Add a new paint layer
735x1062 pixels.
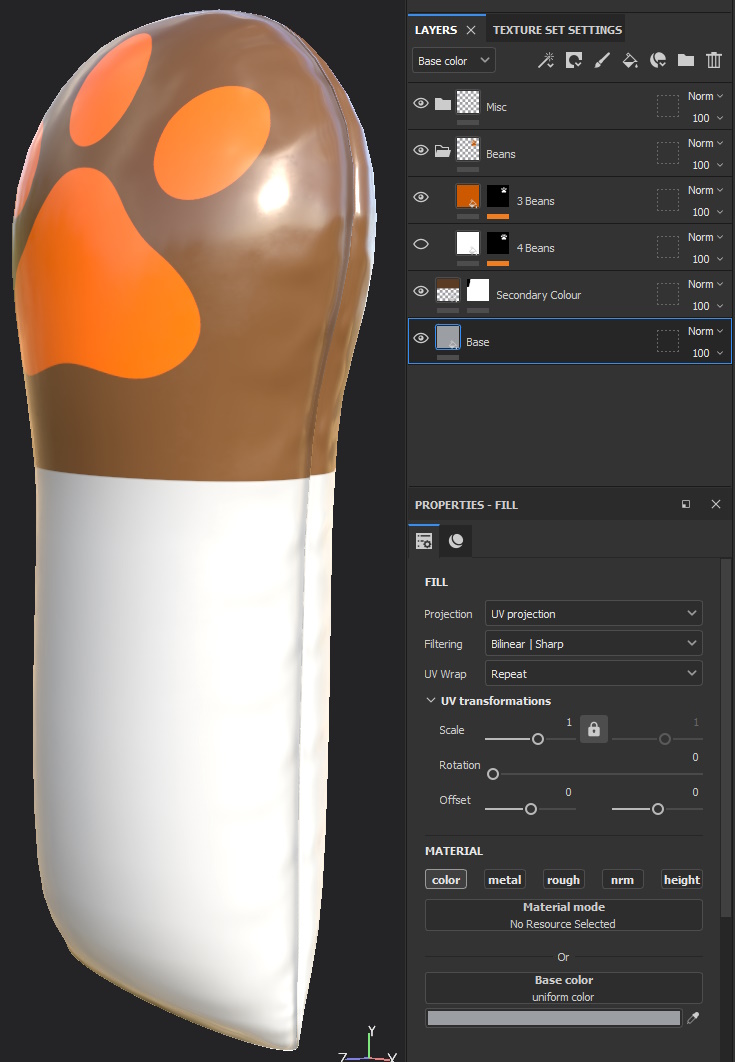(x=602, y=61)
